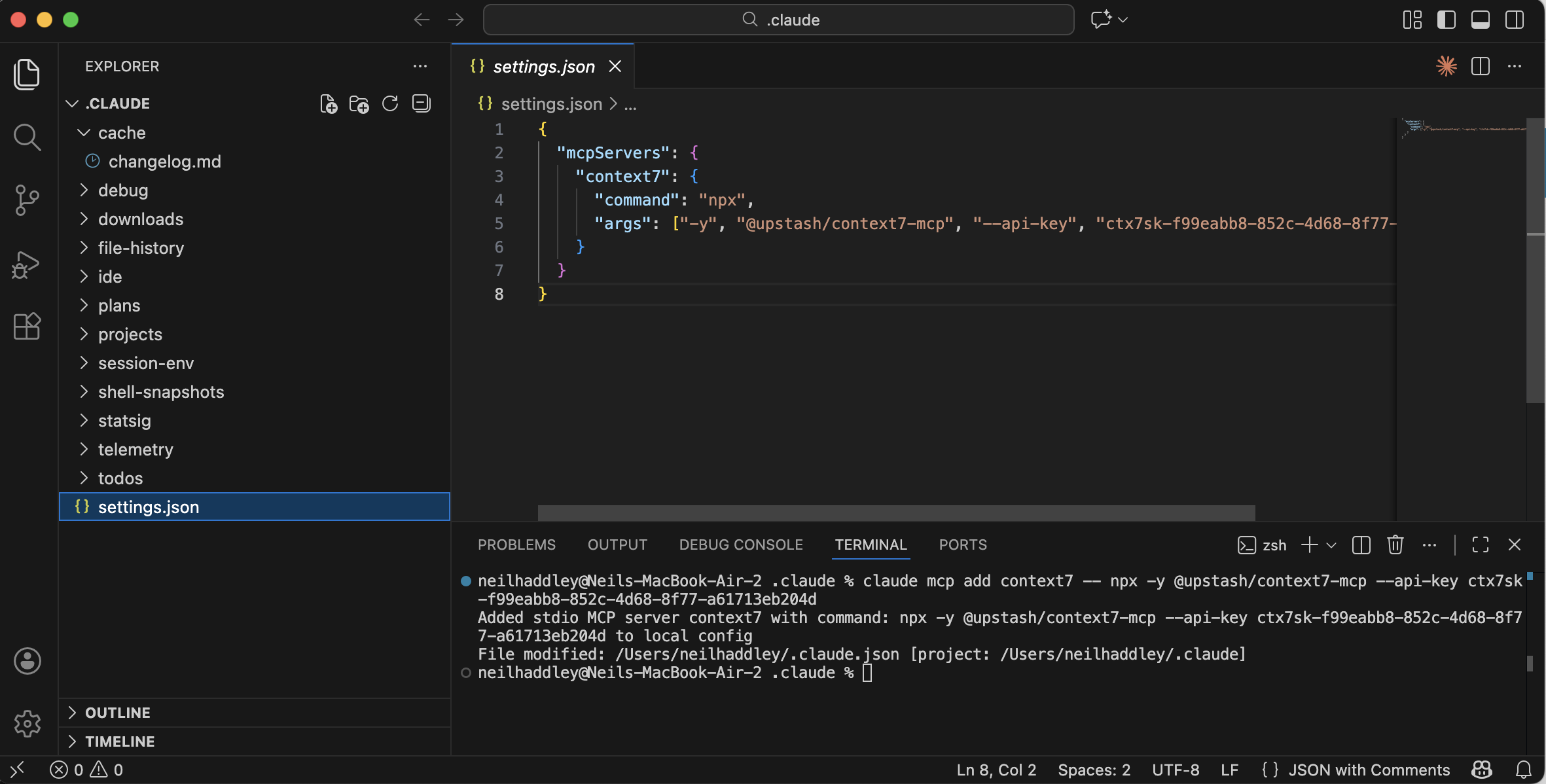
Task: Switch to the PROBLEMS tab
Action: pos(516,544)
